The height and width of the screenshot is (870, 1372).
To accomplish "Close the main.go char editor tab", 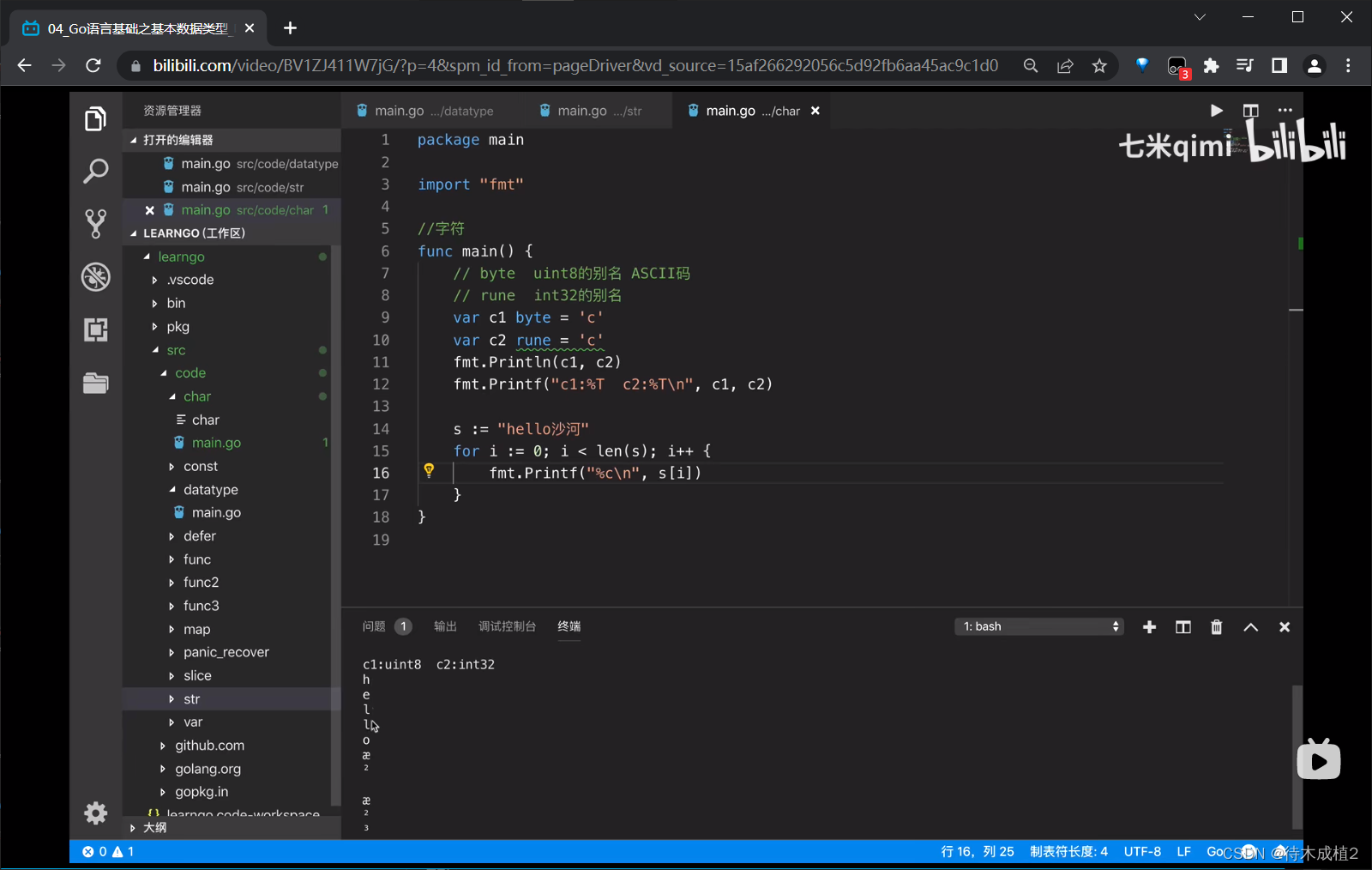I will tap(815, 111).
